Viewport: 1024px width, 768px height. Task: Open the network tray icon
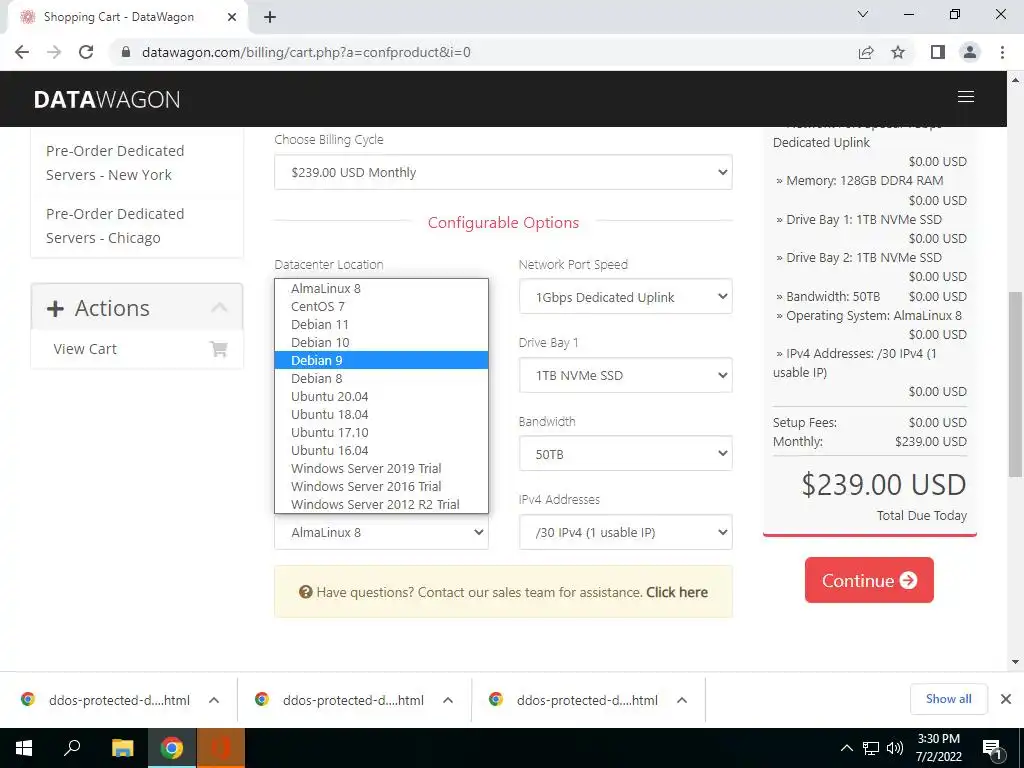coord(871,748)
